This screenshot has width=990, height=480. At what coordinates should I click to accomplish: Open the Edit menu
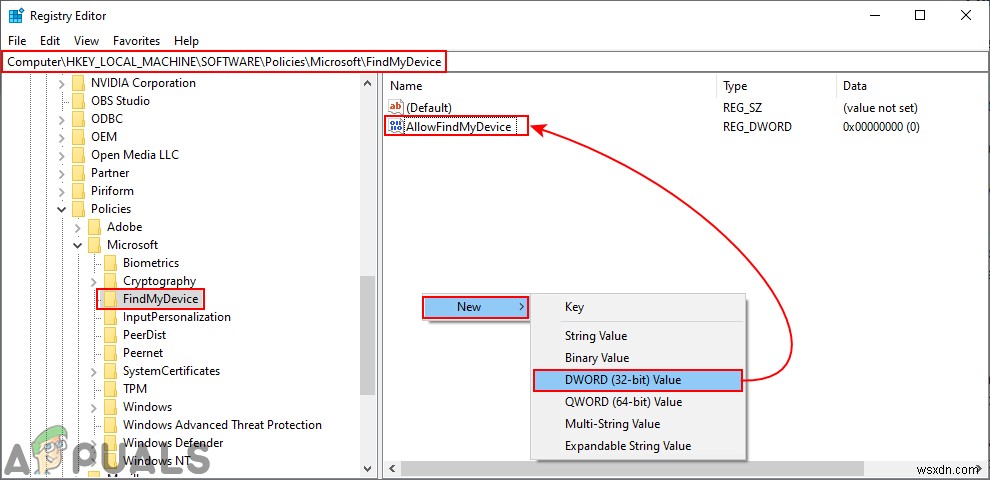pyautogui.click(x=50, y=40)
